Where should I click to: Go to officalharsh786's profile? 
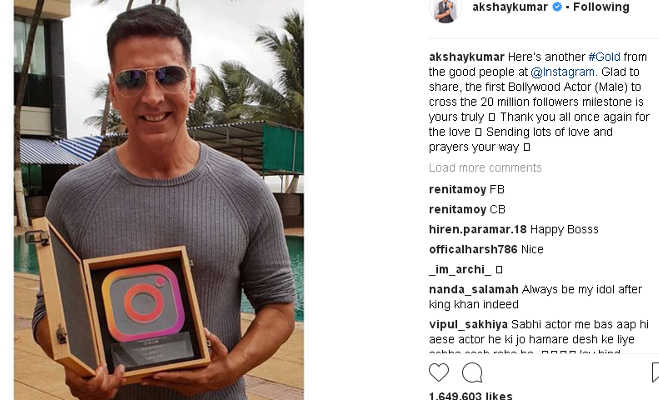point(473,250)
